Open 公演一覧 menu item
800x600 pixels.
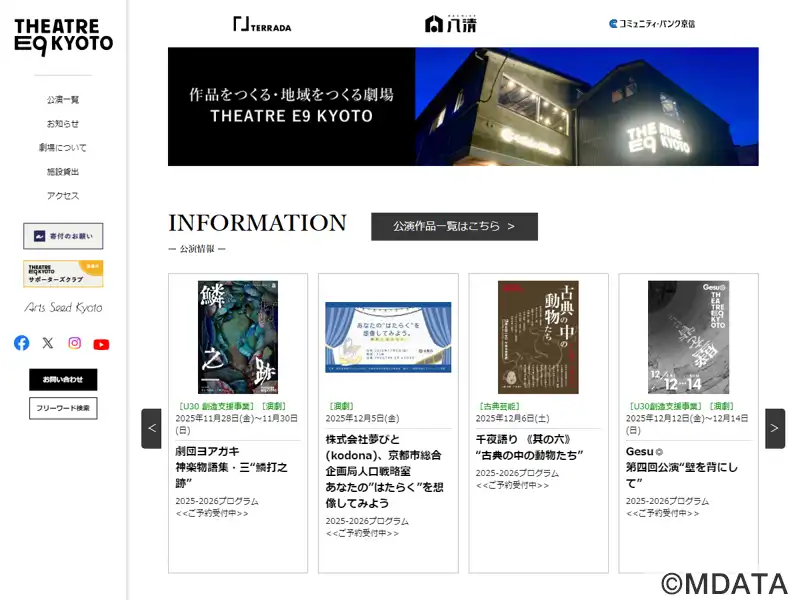[63, 99]
